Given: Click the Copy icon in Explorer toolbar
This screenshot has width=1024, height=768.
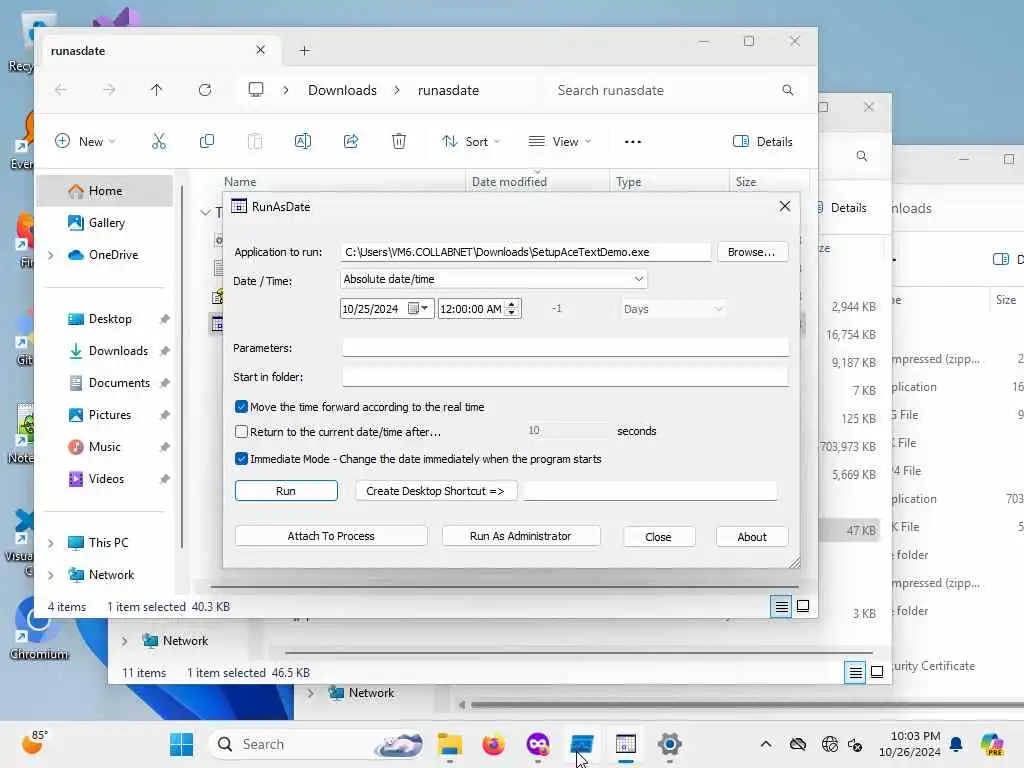Looking at the screenshot, I should point(206,141).
